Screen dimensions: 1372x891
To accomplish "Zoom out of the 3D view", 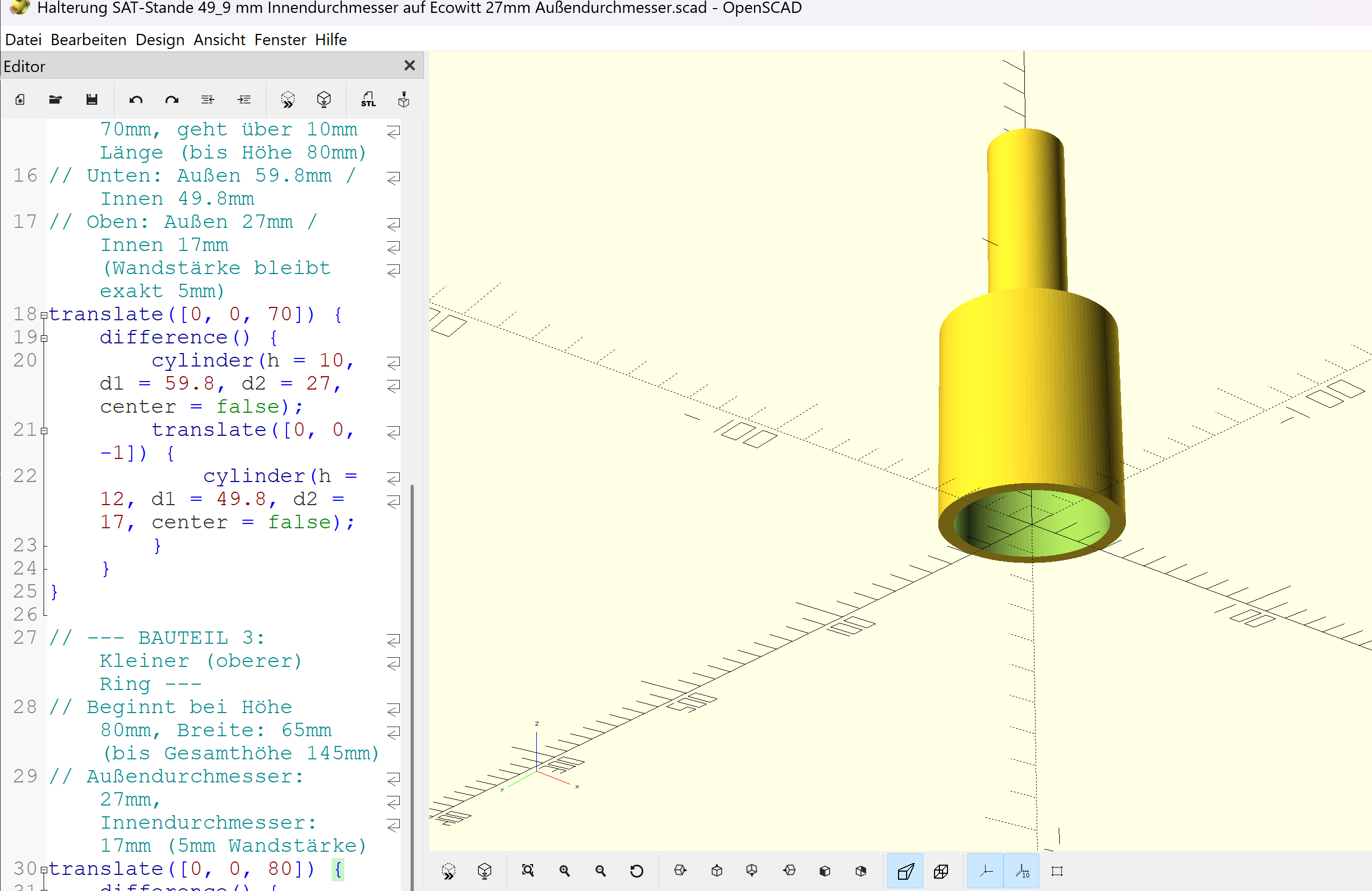I will [x=600, y=871].
